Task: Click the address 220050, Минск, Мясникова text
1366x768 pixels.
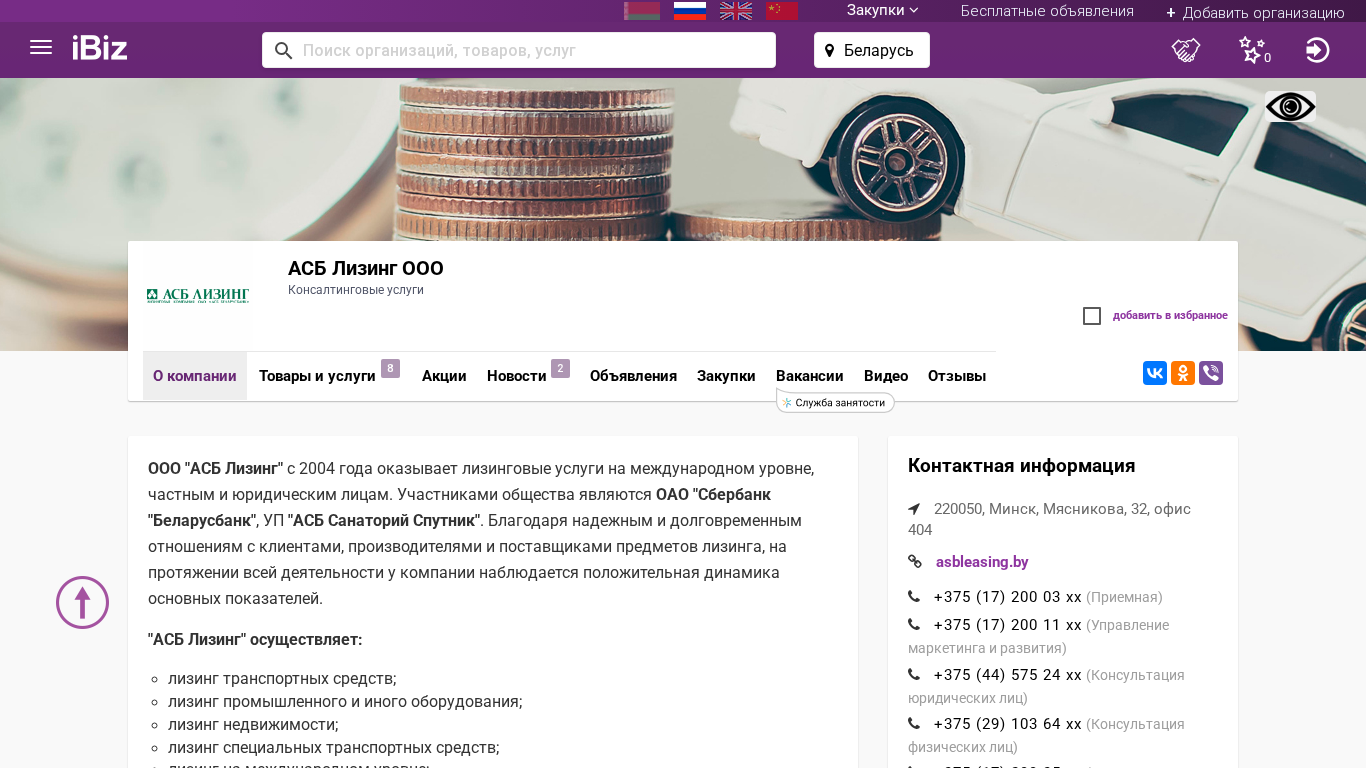Action: coord(1049,519)
